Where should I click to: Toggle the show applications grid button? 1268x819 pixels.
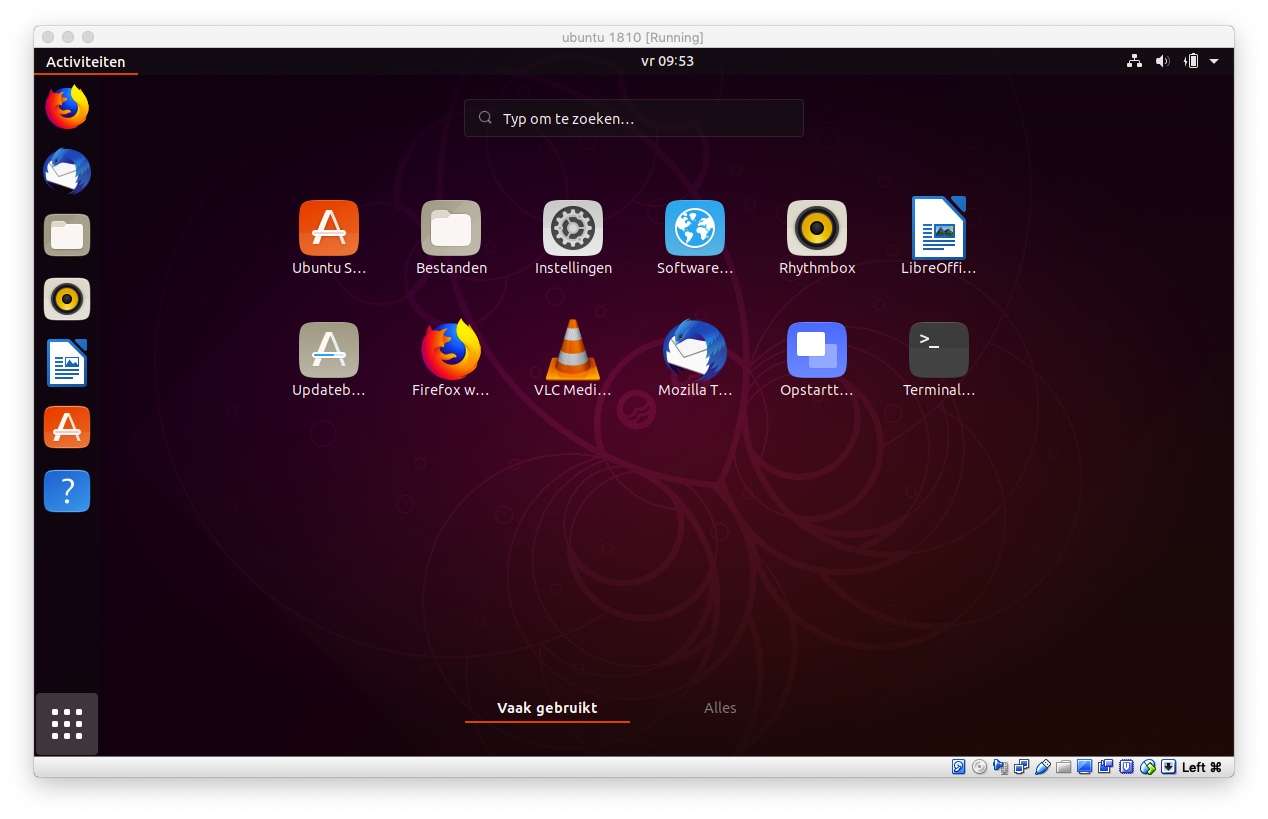[x=67, y=724]
